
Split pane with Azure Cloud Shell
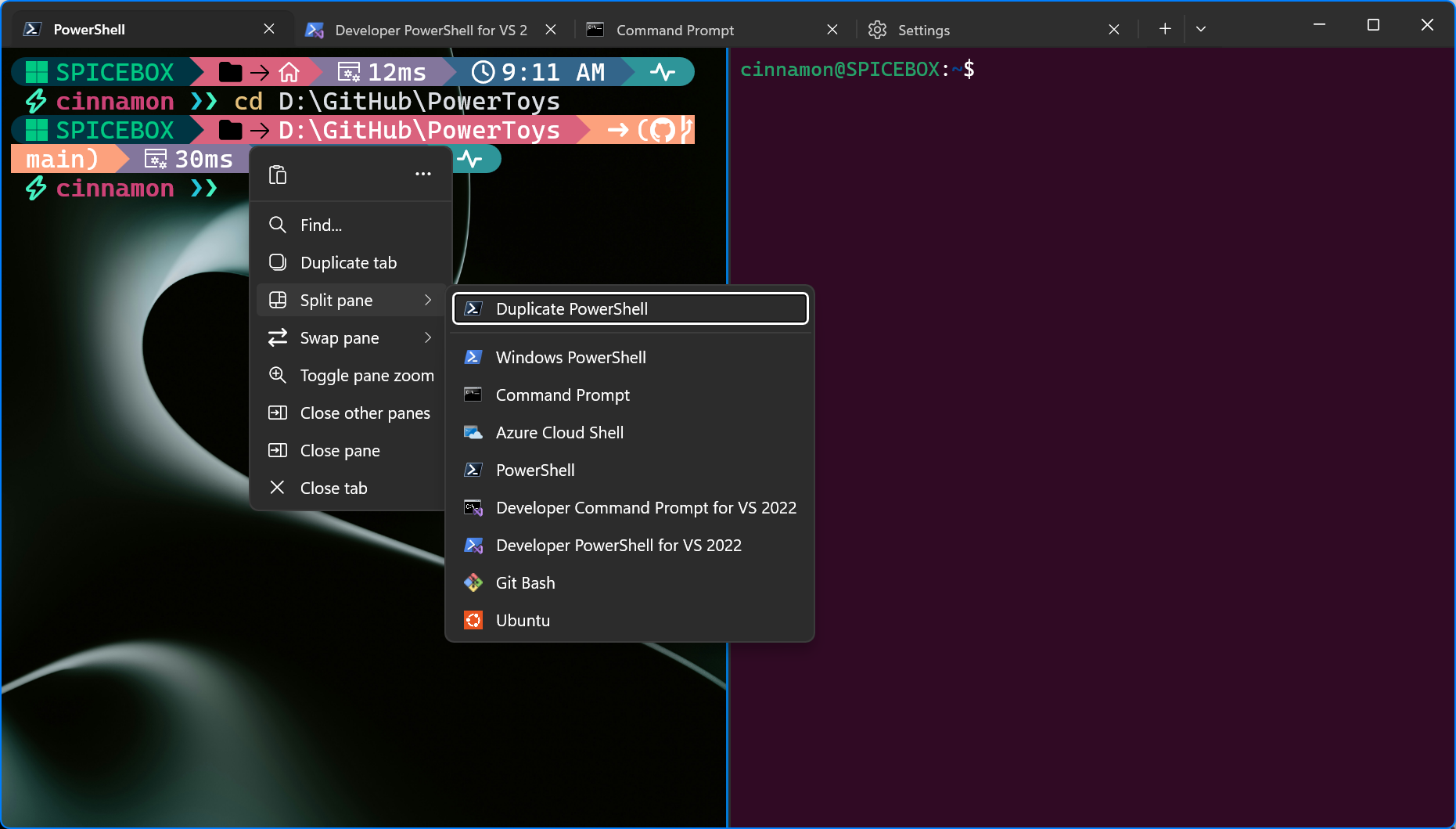[630, 432]
